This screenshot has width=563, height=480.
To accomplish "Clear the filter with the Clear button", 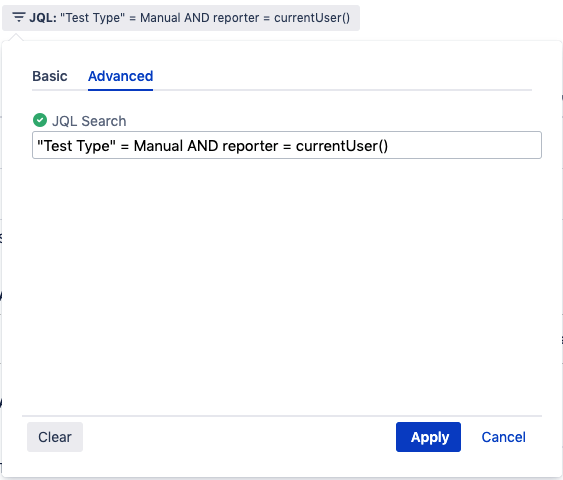I will pyautogui.click(x=55, y=437).
